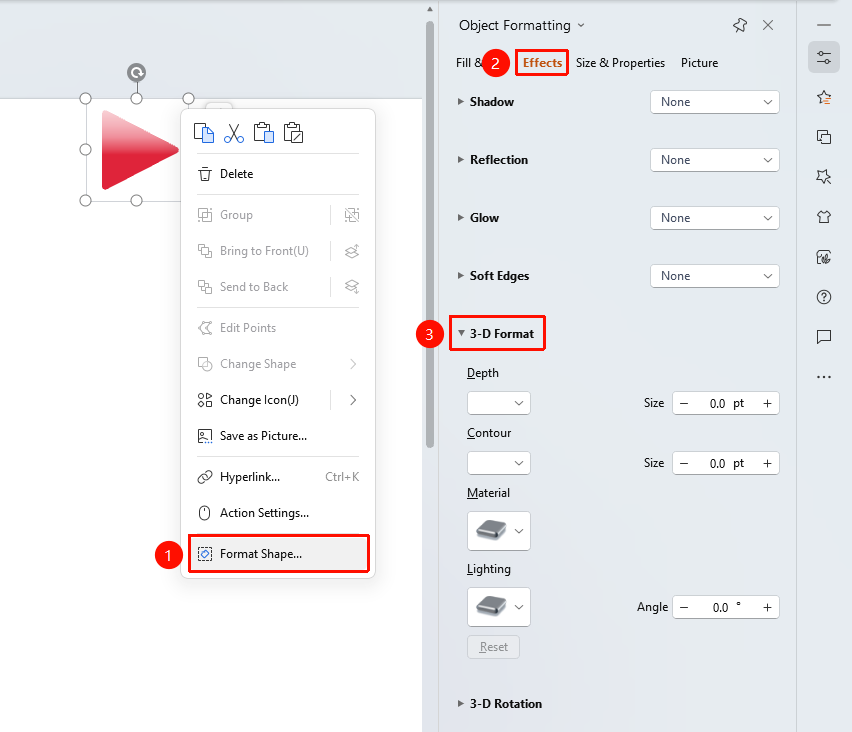
Task: Increase the Depth size value
Action: point(767,403)
